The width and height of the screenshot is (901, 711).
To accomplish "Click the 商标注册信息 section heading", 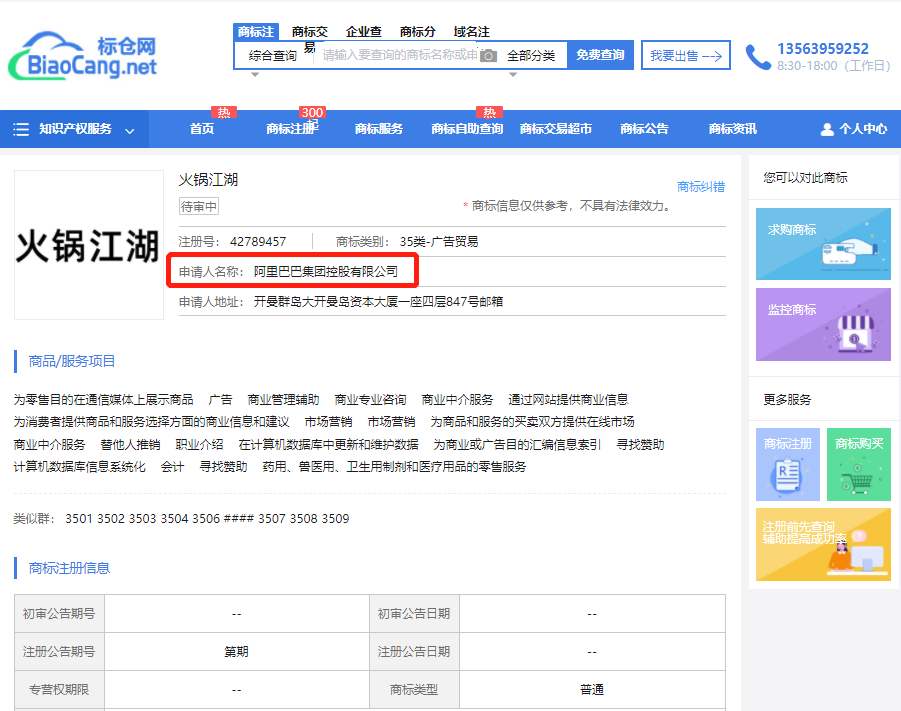I will [69, 568].
